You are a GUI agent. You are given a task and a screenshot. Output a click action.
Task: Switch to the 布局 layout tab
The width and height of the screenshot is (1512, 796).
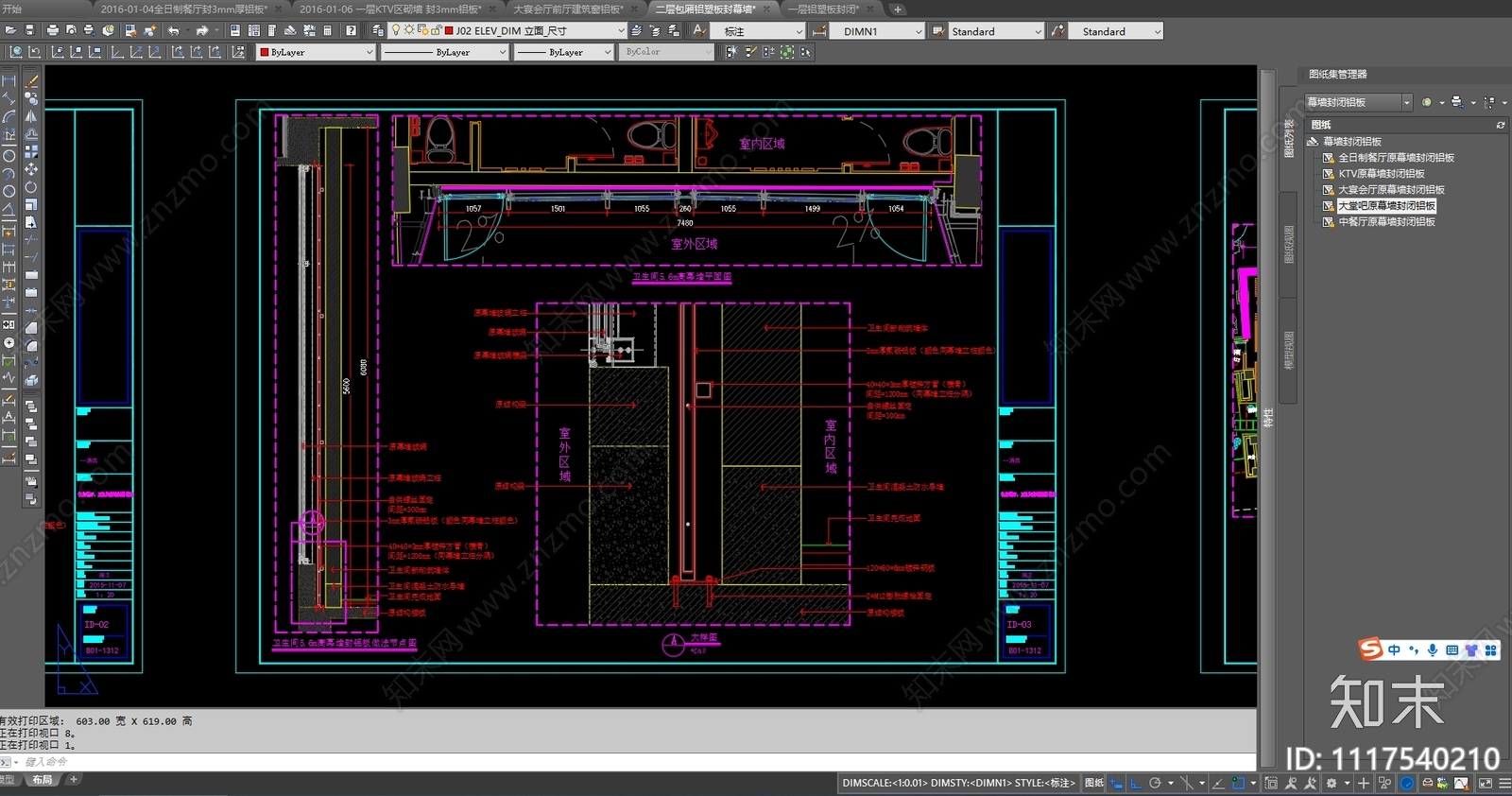tap(43, 780)
